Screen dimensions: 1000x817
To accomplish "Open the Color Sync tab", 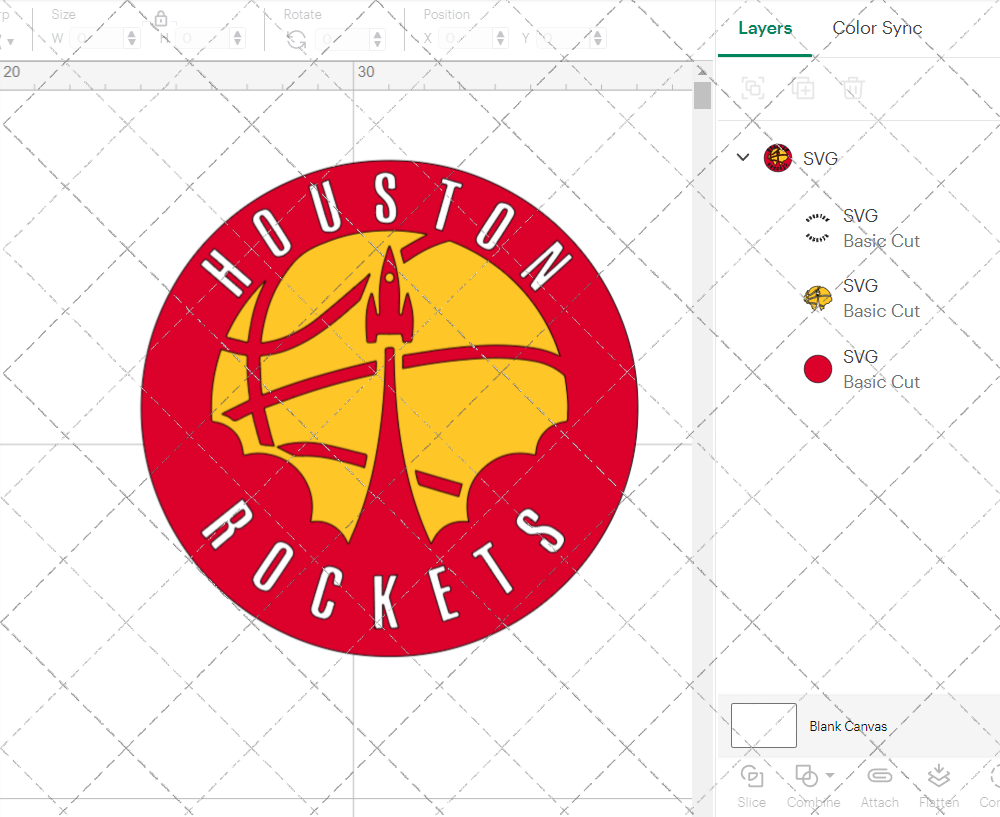I will (877, 28).
